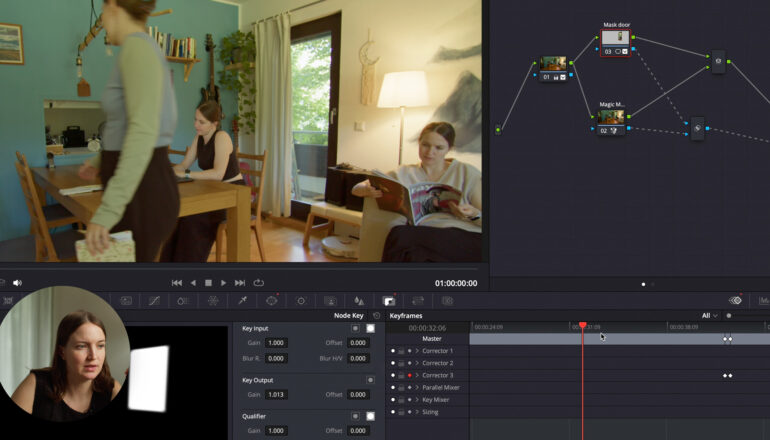
Task: Open the Keyframes palette icon
Action: 735,301
